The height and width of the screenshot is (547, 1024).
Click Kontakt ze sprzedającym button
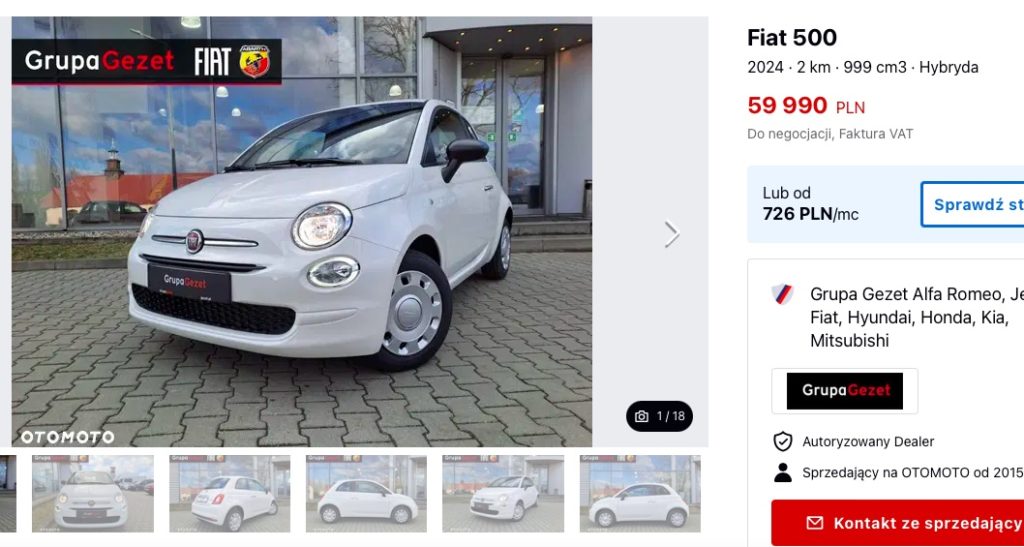(x=897, y=523)
